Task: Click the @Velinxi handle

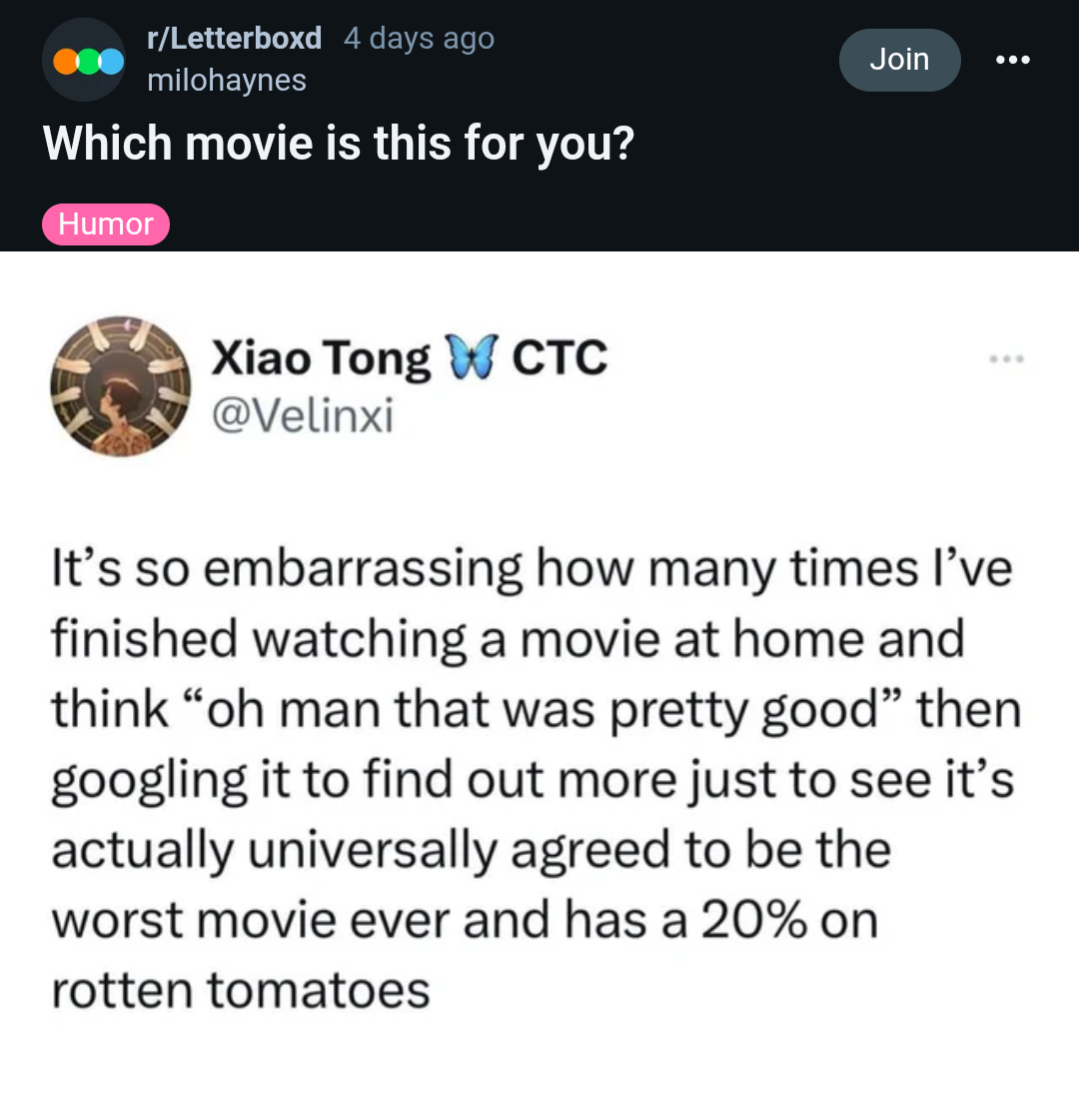Action: coord(301,417)
